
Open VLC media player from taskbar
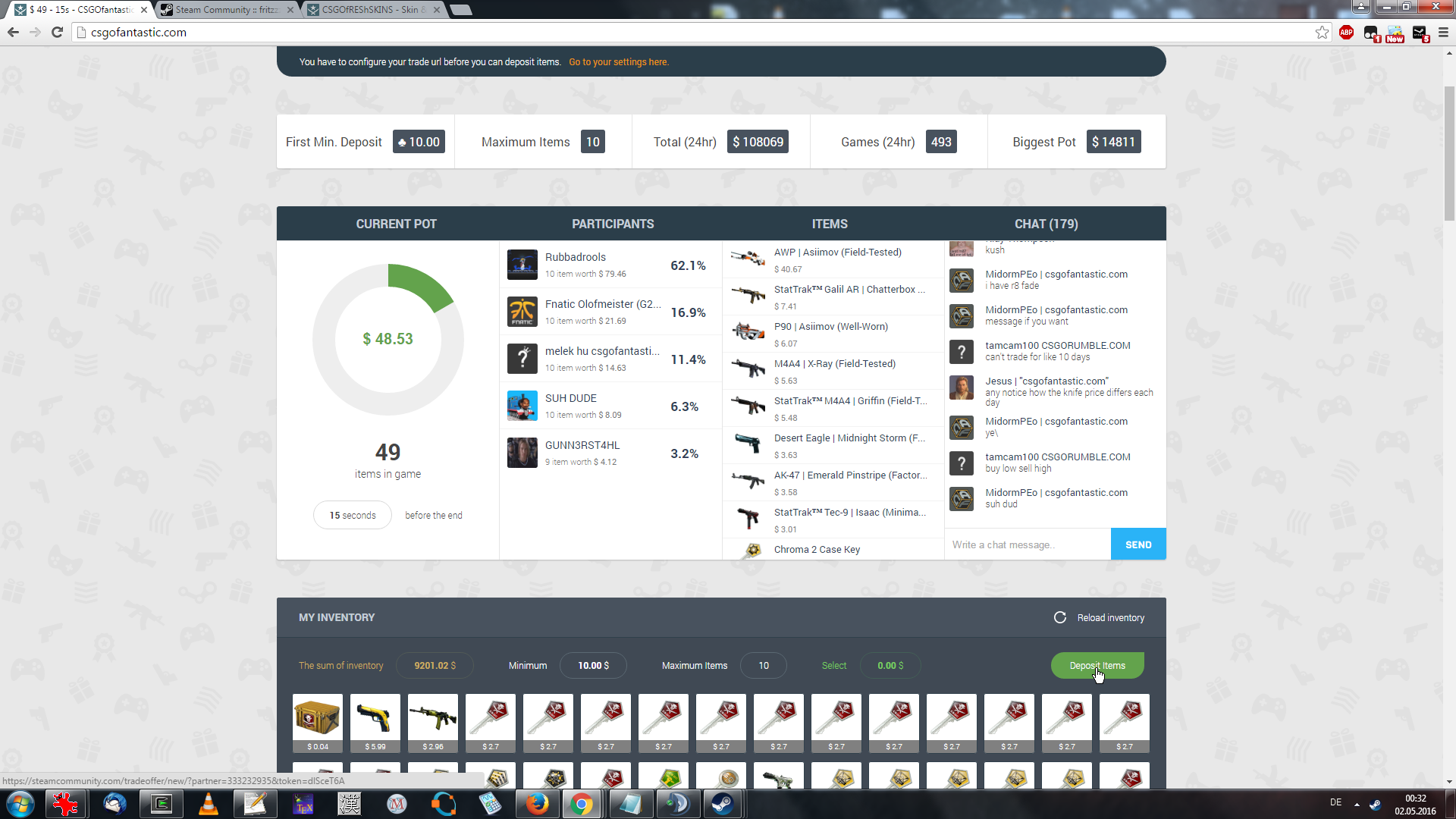pyautogui.click(x=208, y=804)
